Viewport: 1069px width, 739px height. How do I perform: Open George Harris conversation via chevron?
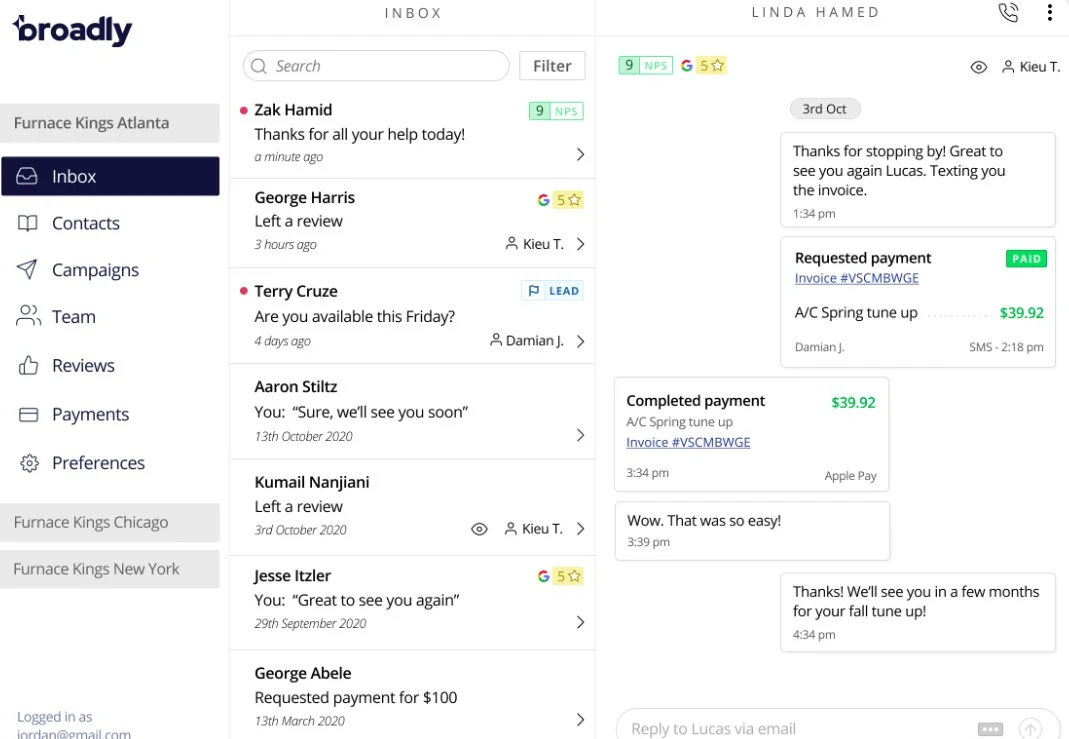(580, 244)
